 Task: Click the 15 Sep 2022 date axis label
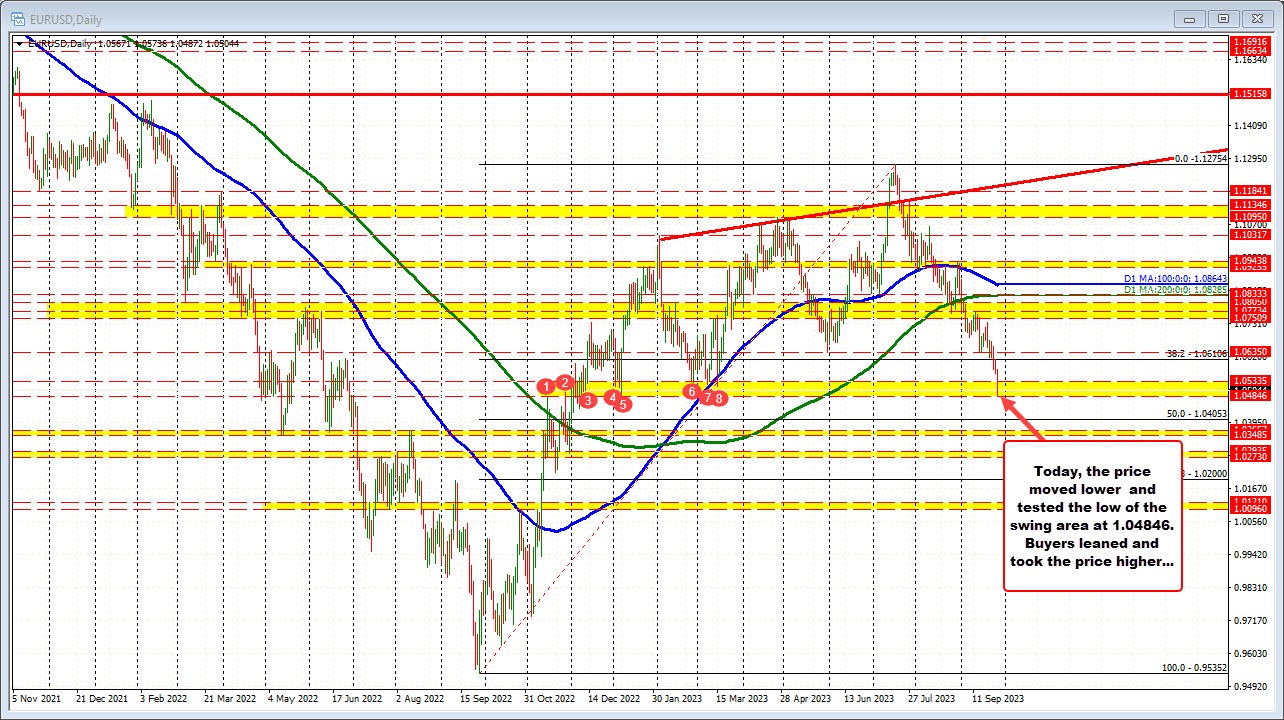485,699
